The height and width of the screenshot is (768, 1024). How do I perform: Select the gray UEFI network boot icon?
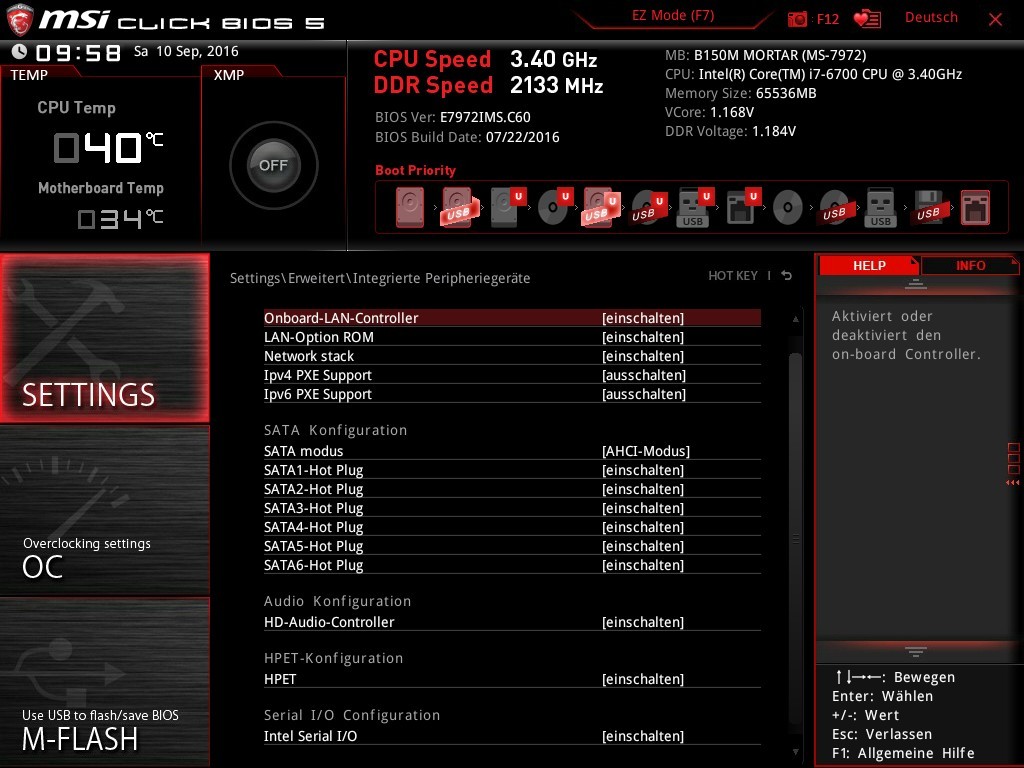743,208
